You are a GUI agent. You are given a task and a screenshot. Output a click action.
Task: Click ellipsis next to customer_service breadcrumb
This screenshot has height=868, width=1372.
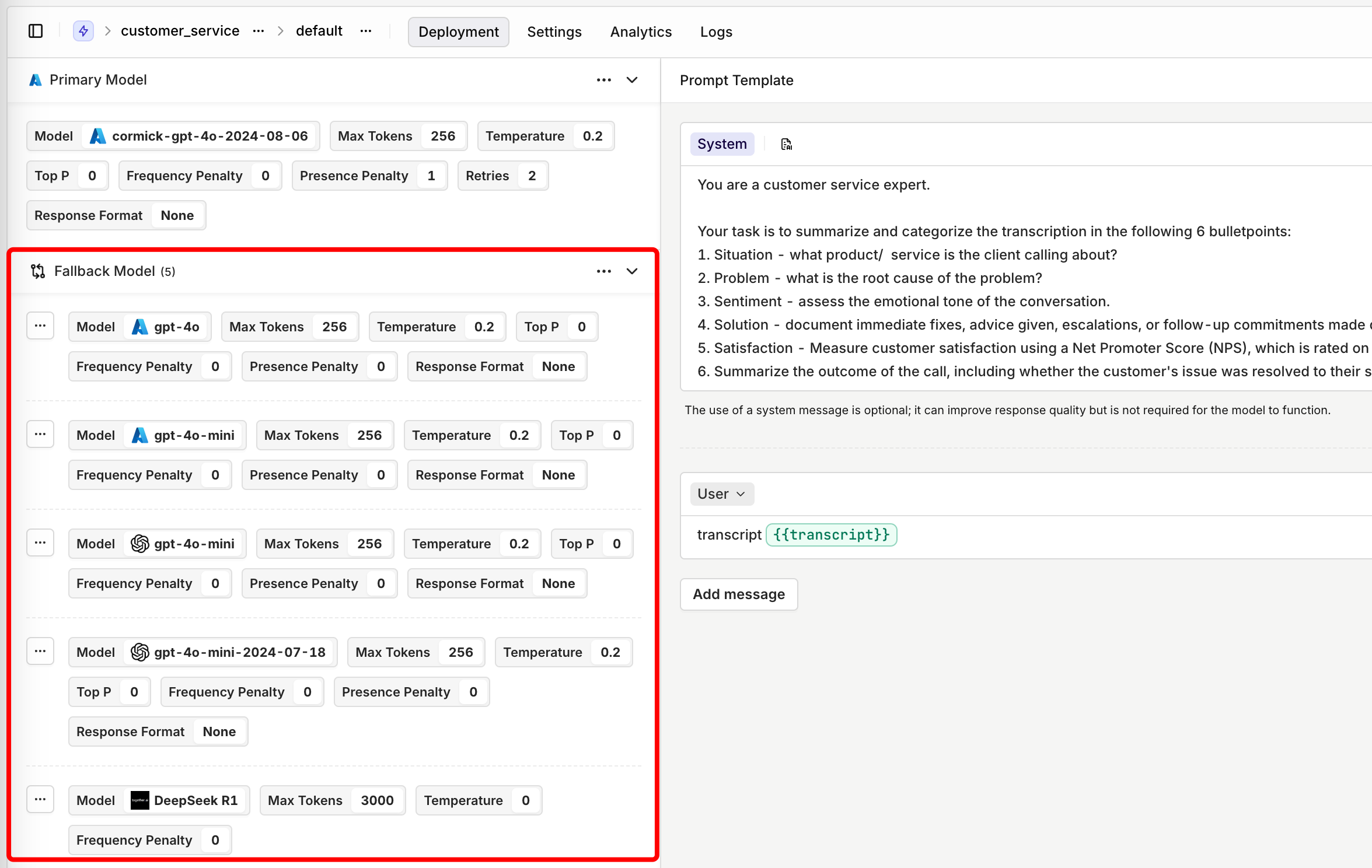point(259,31)
